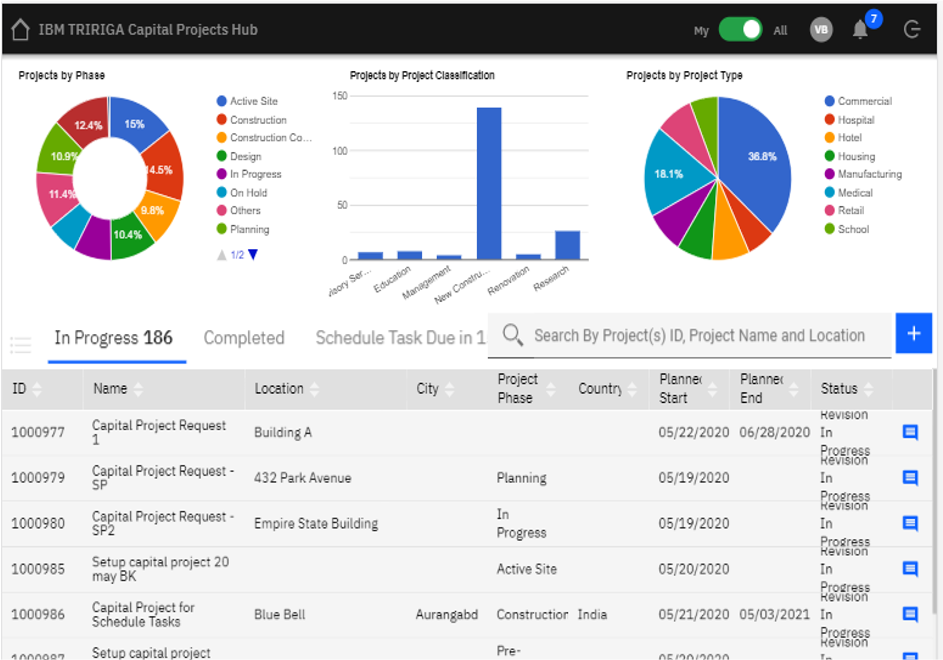Click location Empire State Building
This screenshot has height=660, width=943.
coord(316,523)
